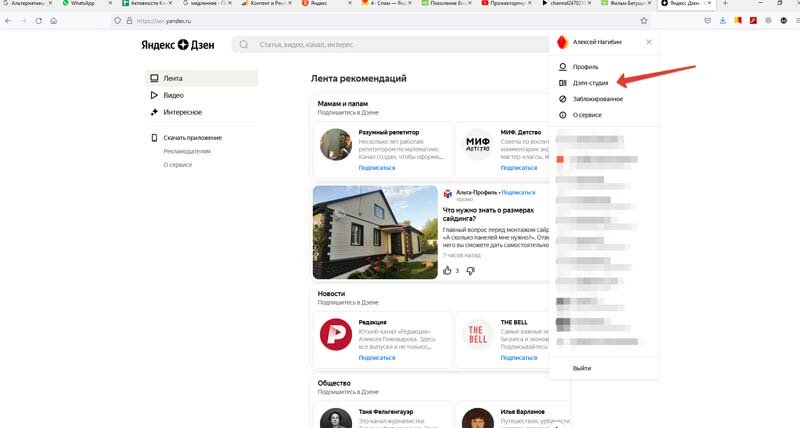Image resolution: width=800 pixels, height=428 pixels.
Task: Subscribe to МИФ. Детство via Подписаться
Action: (519, 168)
